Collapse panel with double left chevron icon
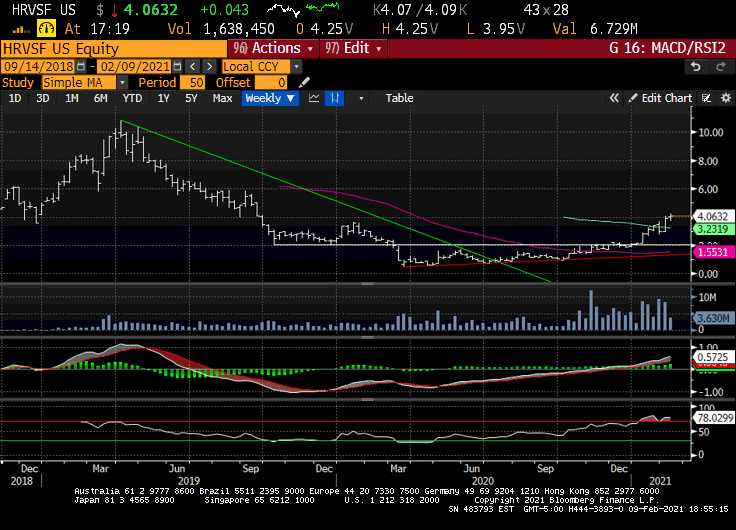The width and height of the screenshot is (736, 530). click(614, 98)
